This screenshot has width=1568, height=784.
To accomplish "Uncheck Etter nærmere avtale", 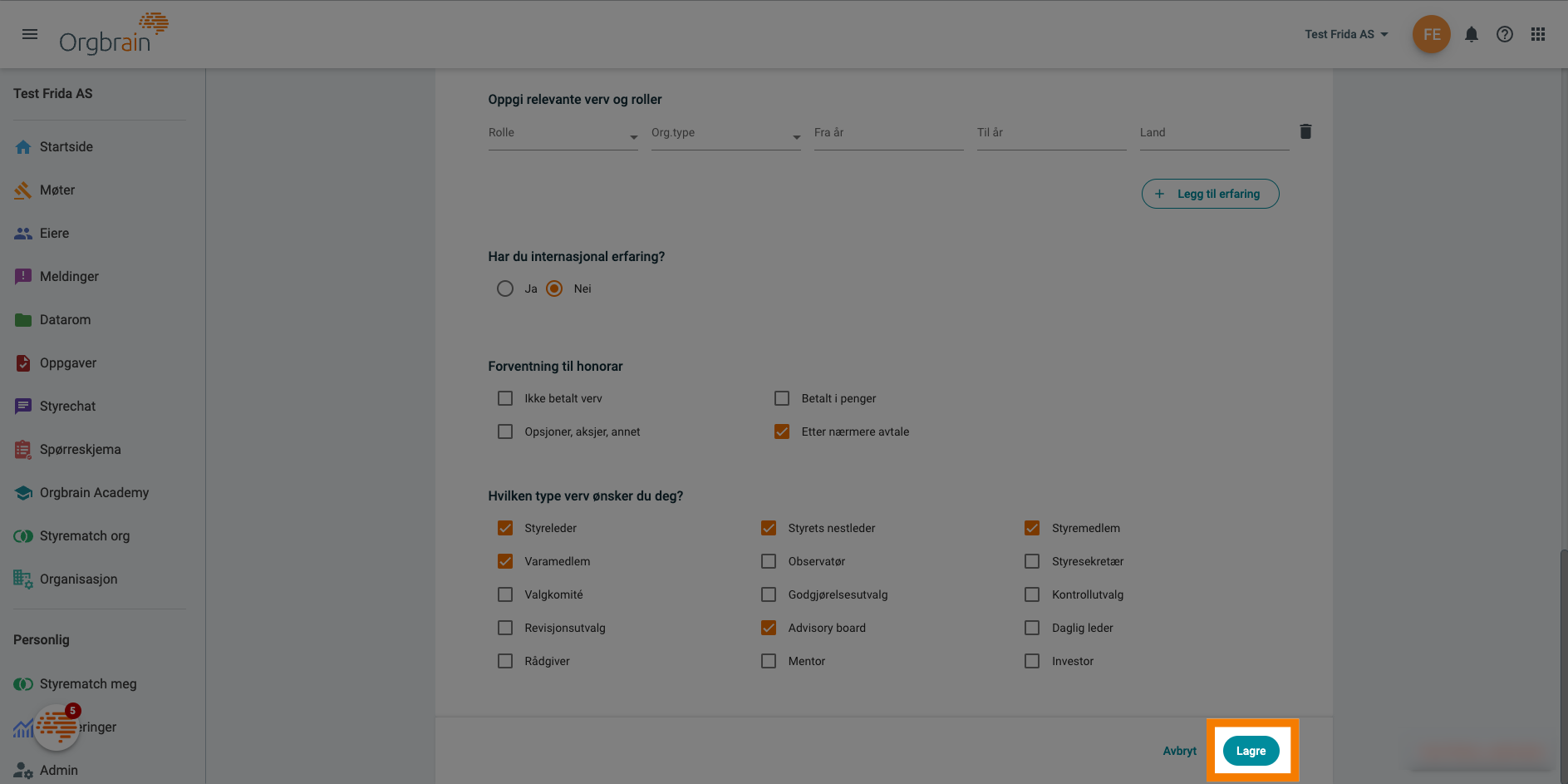I will point(782,431).
